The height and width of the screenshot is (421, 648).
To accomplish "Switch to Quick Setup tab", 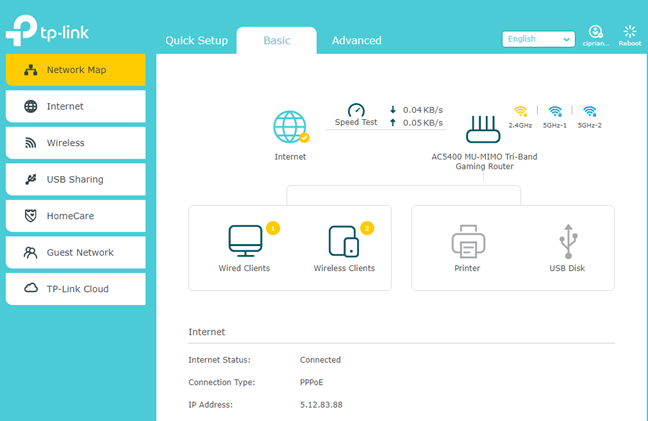I will [196, 40].
